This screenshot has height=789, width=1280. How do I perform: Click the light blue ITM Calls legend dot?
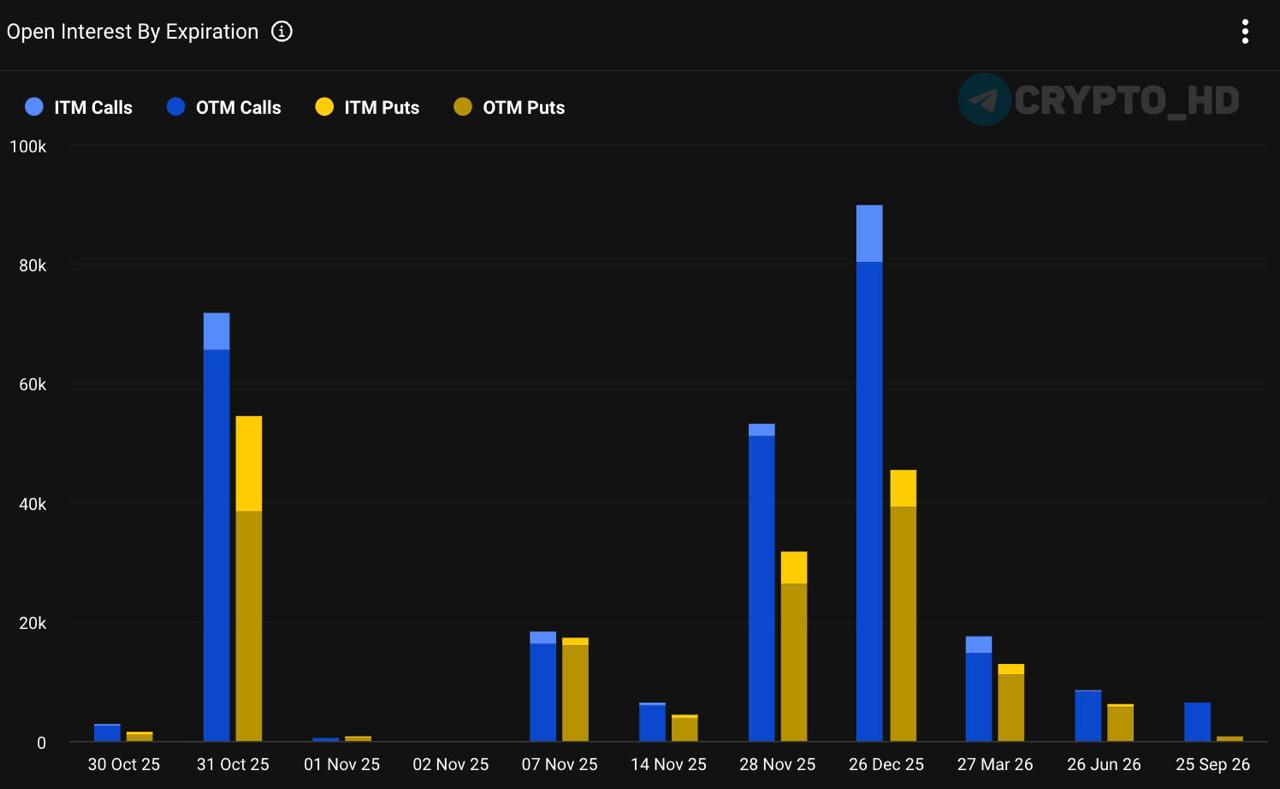(x=35, y=107)
